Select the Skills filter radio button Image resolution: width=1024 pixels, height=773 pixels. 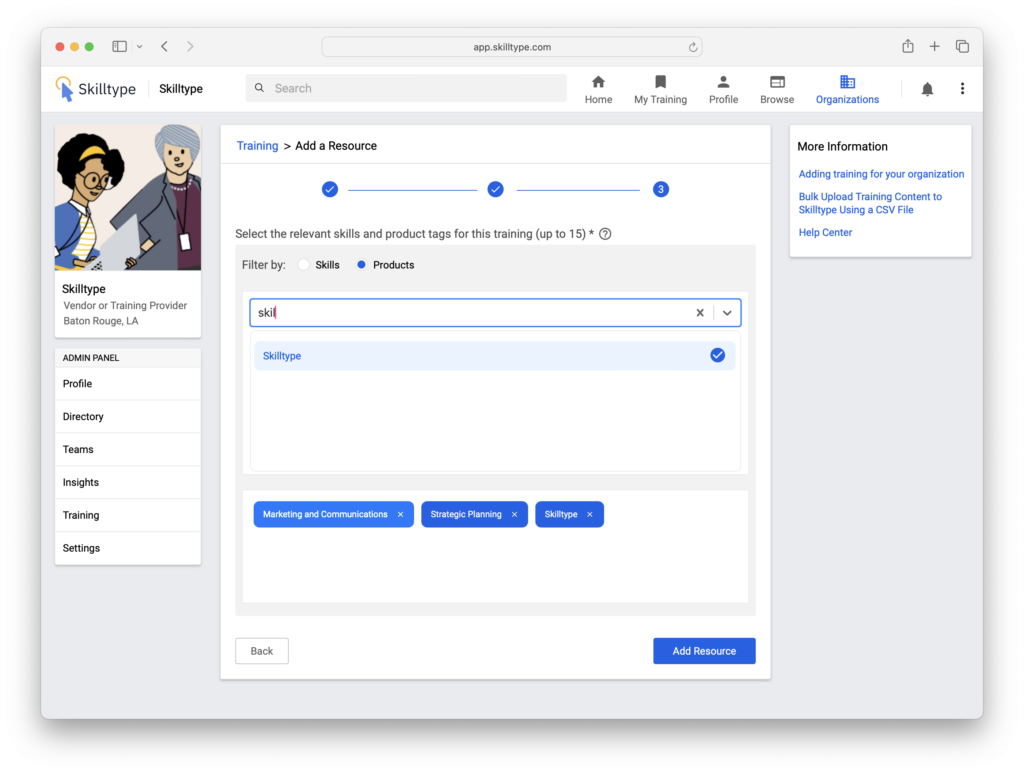point(304,265)
